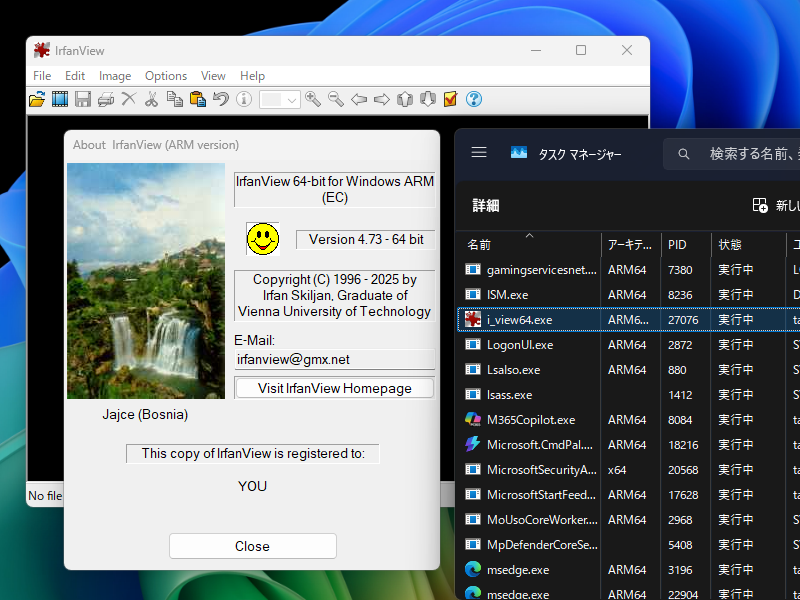The height and width of the screenshot is (600, 800).
Task: Open an image using the folder icon
Action: click(x=39, y=99)
